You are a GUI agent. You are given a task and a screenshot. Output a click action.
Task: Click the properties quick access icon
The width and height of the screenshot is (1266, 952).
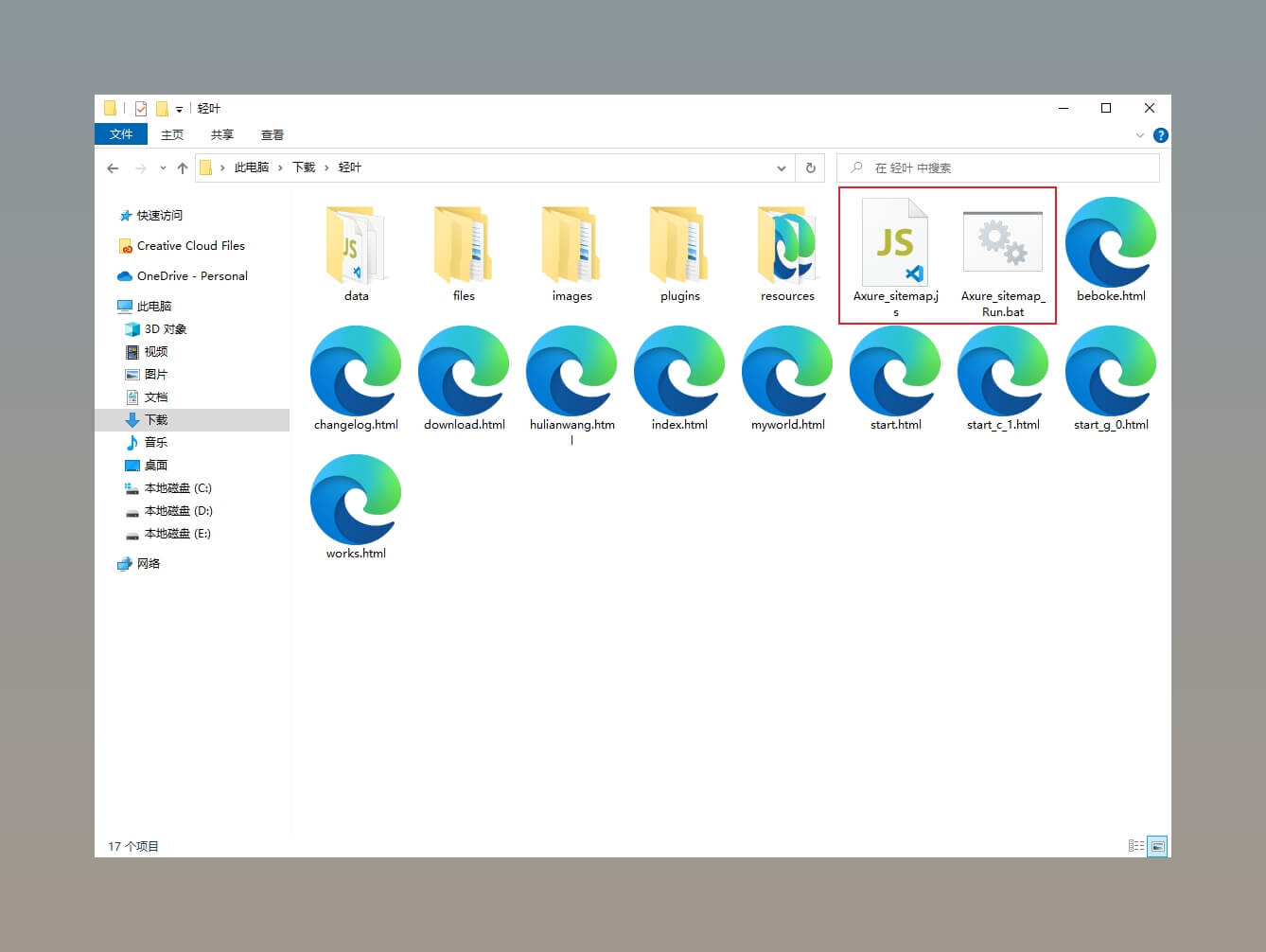(141, 108)
